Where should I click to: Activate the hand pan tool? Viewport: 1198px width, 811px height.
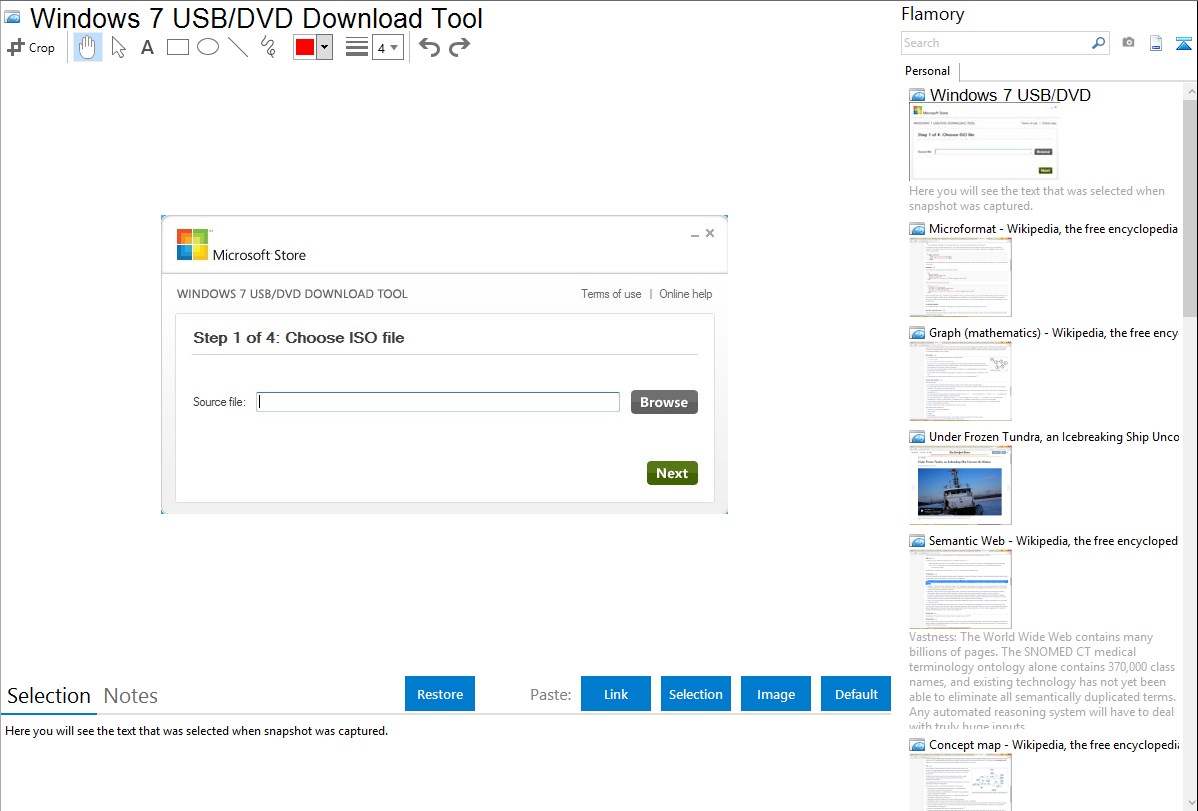[x=88, y=47]
